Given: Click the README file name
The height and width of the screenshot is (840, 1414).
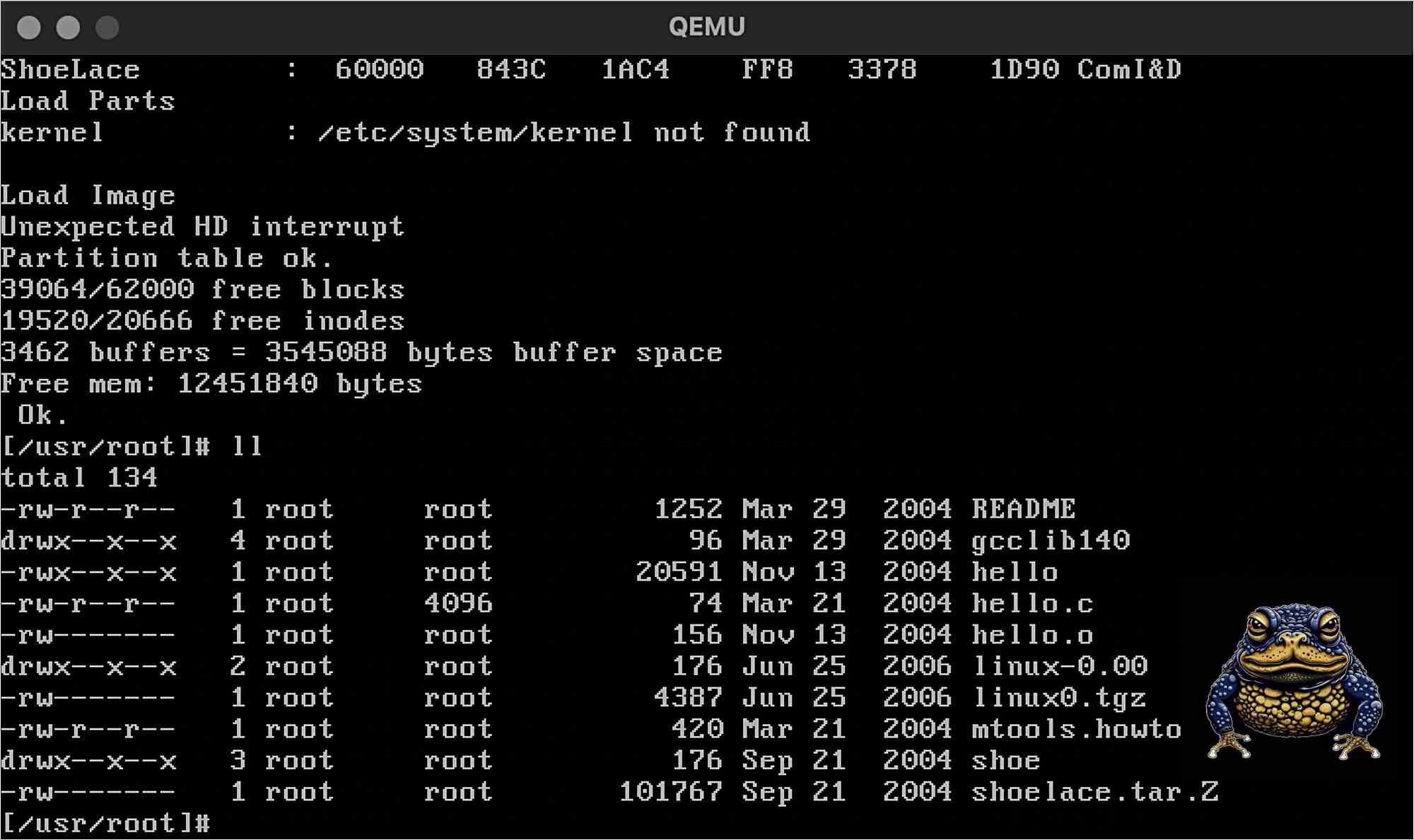Looking at the screenshot, I should 1024,509.
